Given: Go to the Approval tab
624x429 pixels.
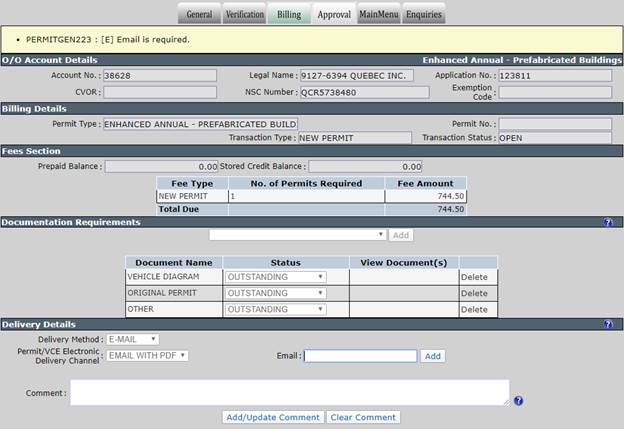Looking at the screenshot, I should click(334, 14).
